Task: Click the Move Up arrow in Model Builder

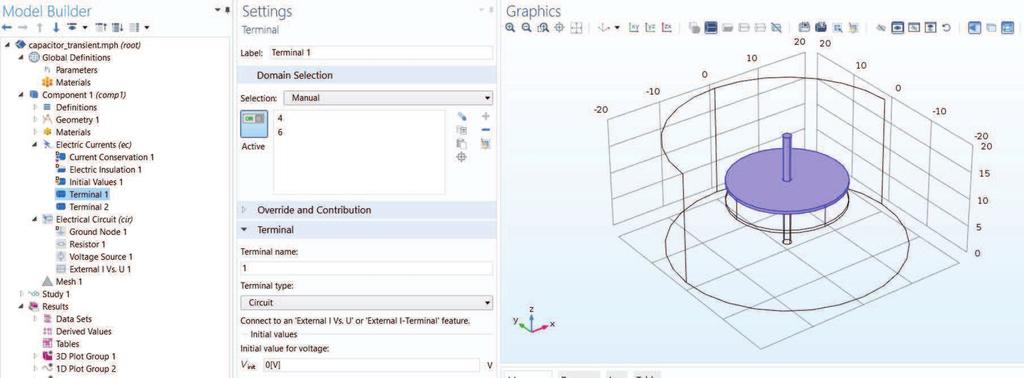Action: click(40, 27)
